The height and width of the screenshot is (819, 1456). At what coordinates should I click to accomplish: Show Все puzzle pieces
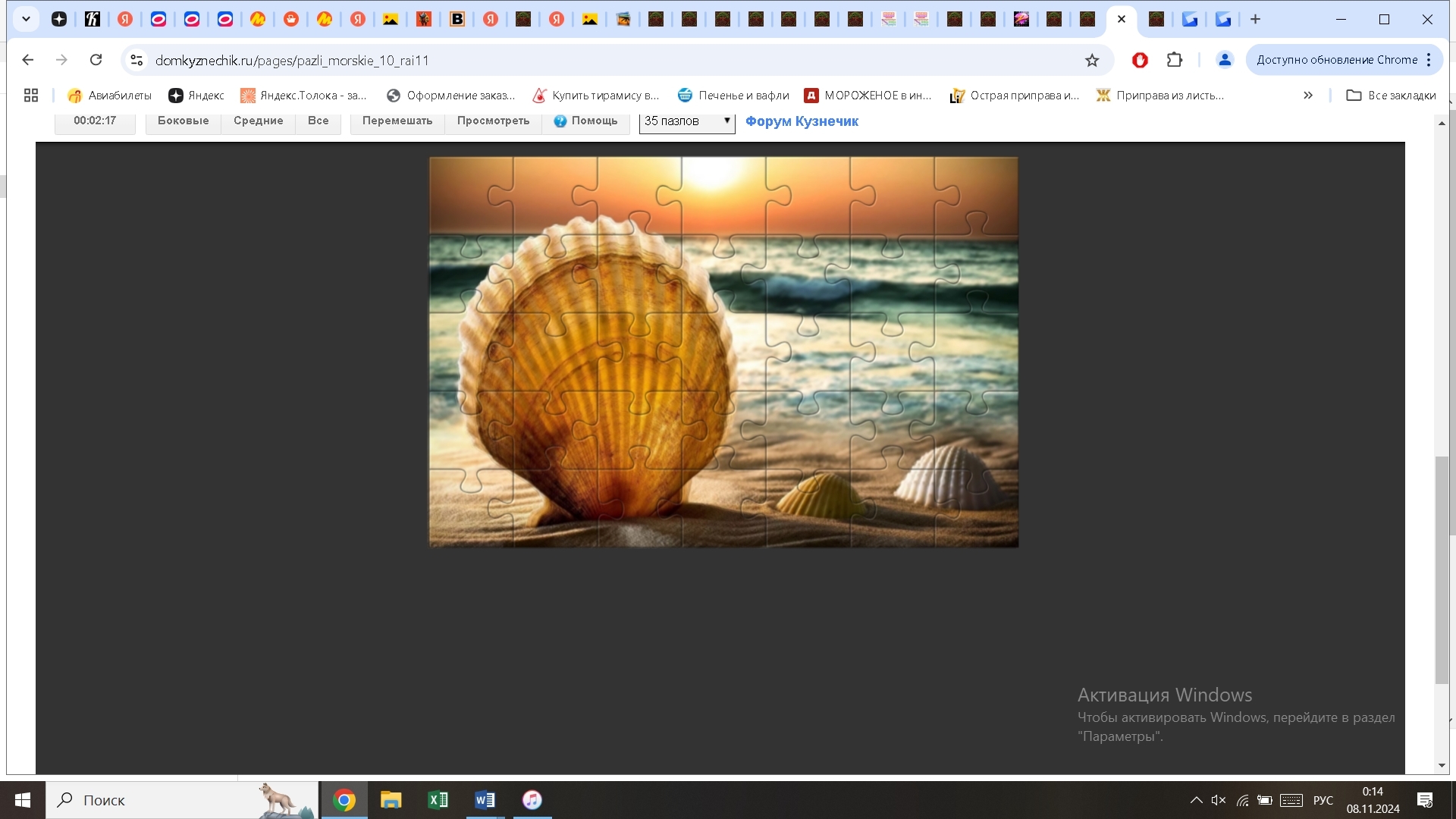pyautogui.click(x=318, y=121)
